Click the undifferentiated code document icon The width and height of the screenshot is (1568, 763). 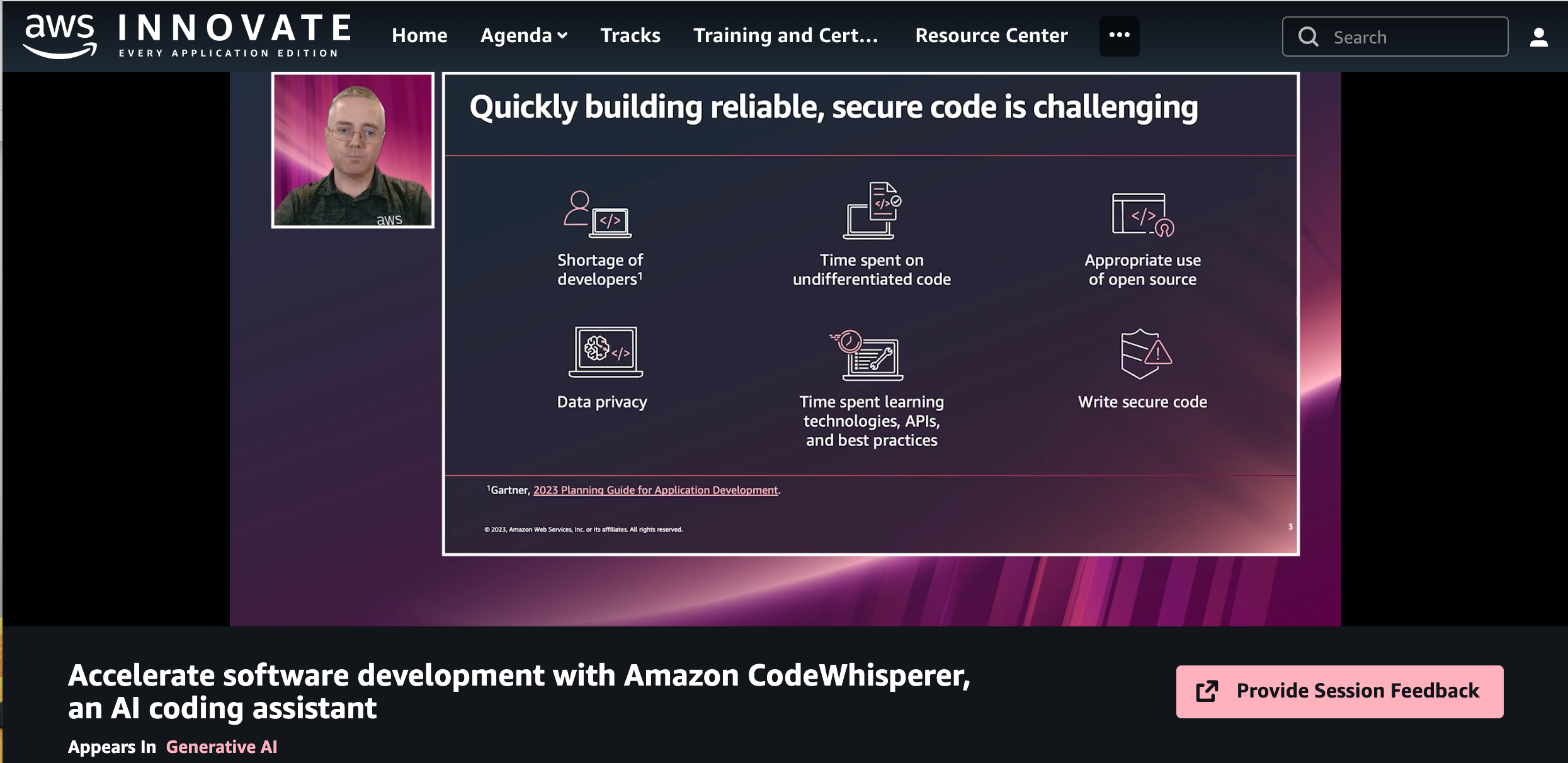pyautogui.click(x=872, y=210)
